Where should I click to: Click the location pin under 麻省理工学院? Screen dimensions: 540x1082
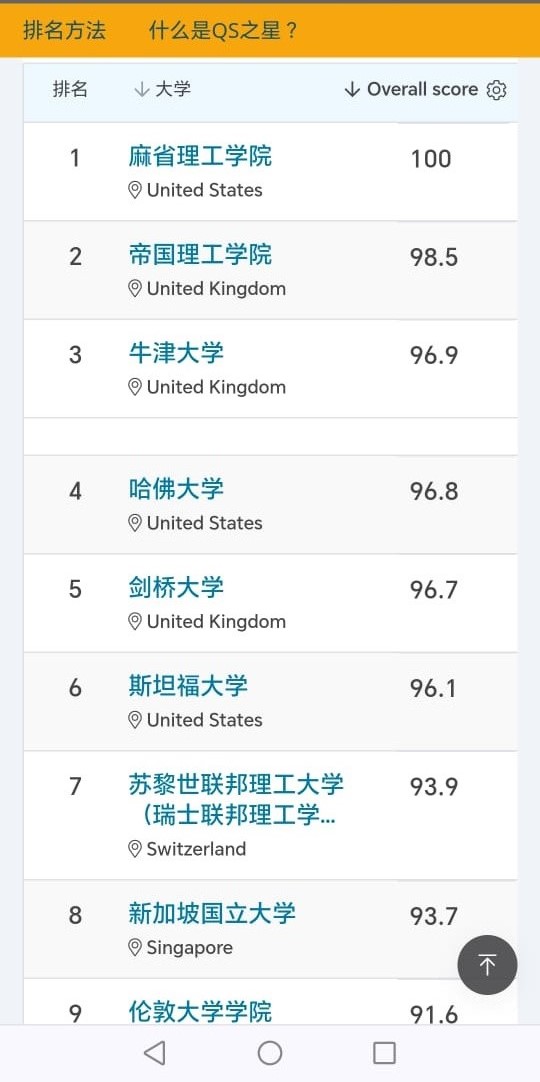click(135, 190)
